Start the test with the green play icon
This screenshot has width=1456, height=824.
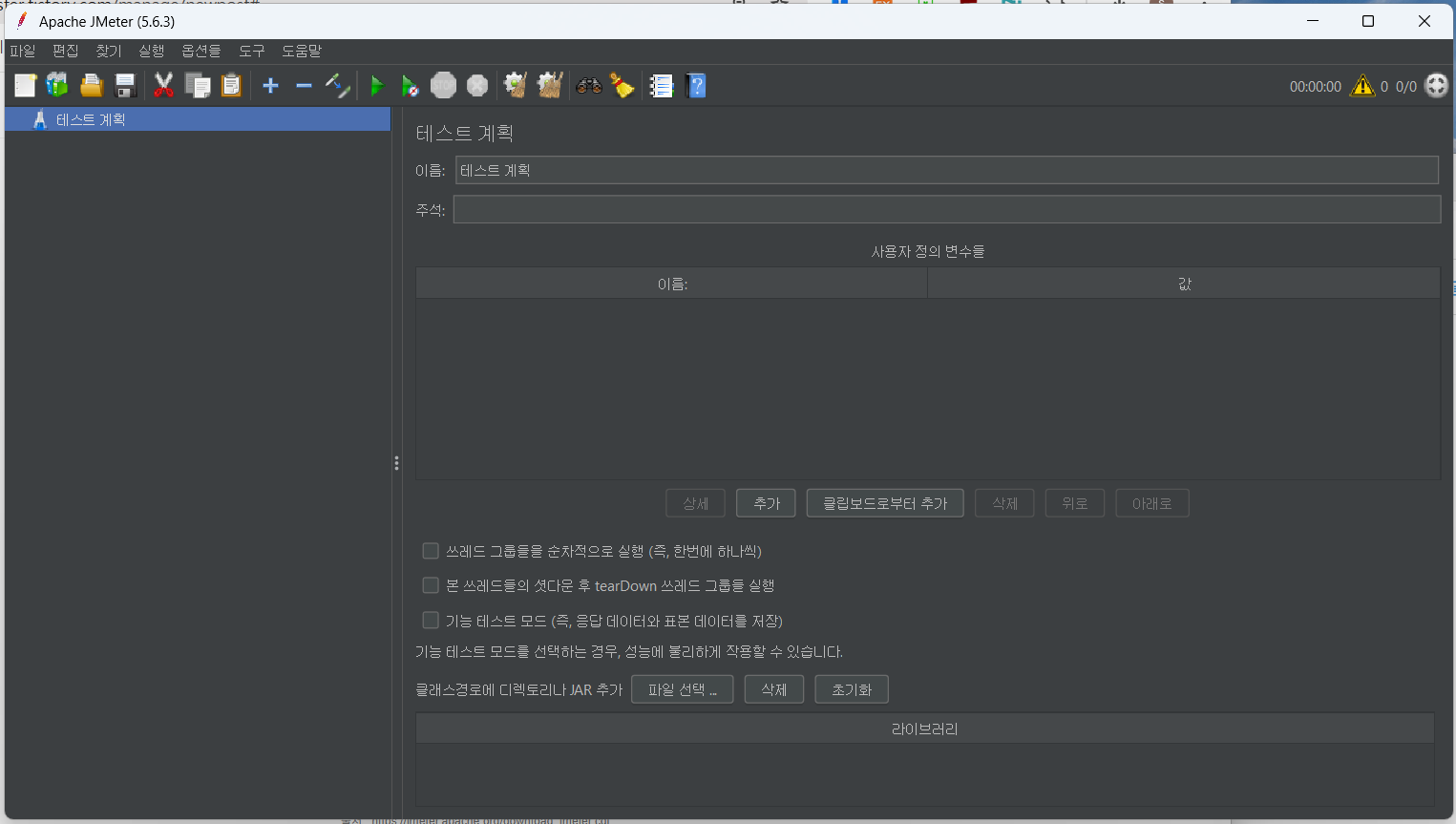tap(377, 86)
